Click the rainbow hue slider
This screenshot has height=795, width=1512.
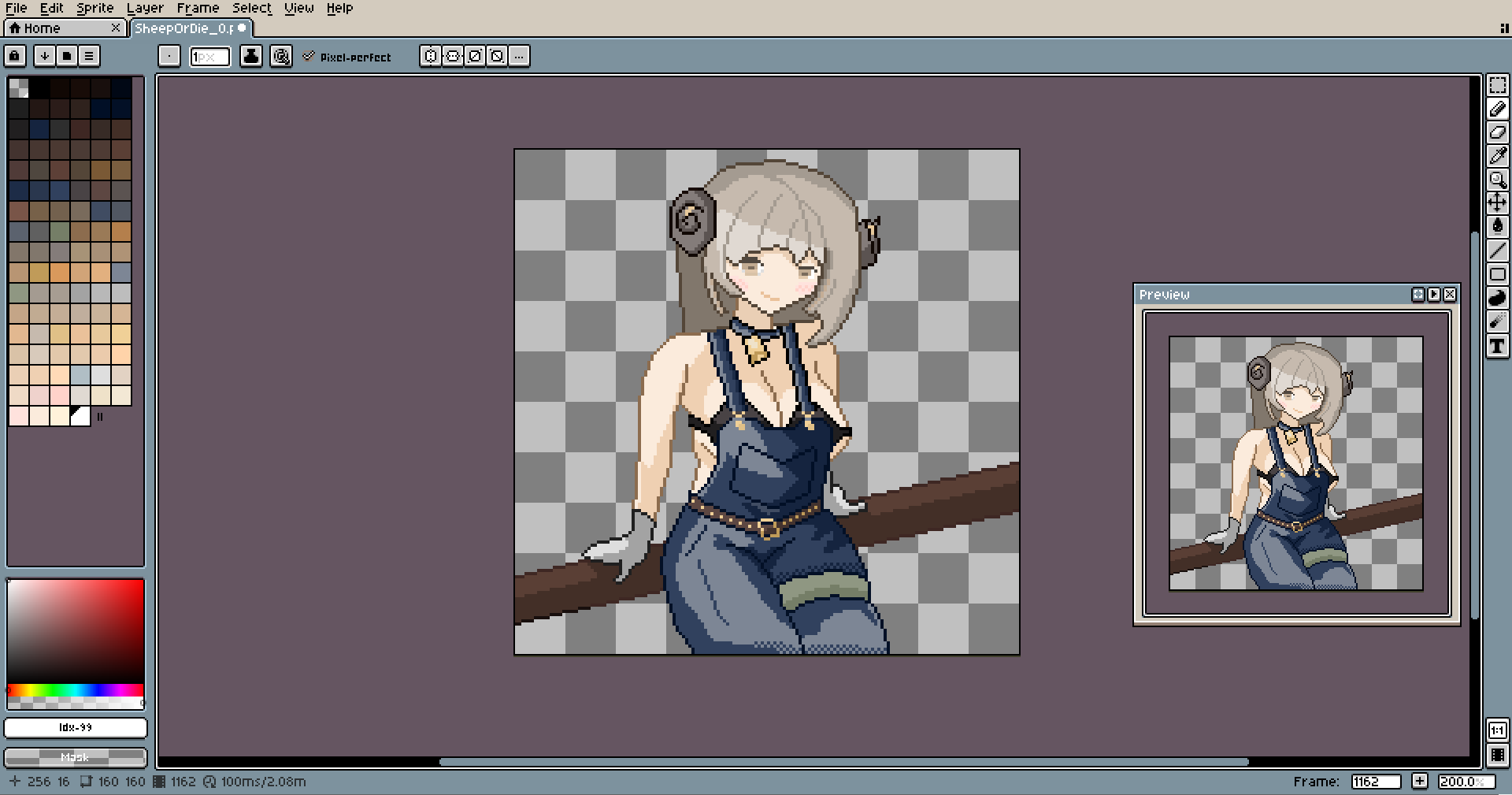(x=76, y=690)
